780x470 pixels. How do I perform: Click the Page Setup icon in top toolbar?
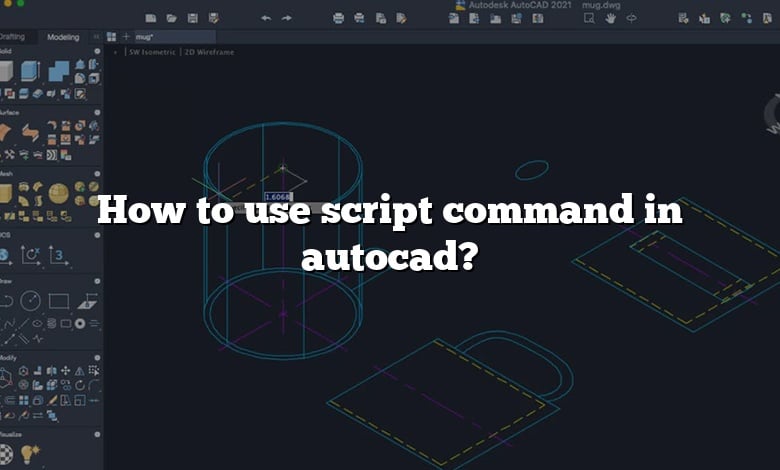[x=381, y=18]
